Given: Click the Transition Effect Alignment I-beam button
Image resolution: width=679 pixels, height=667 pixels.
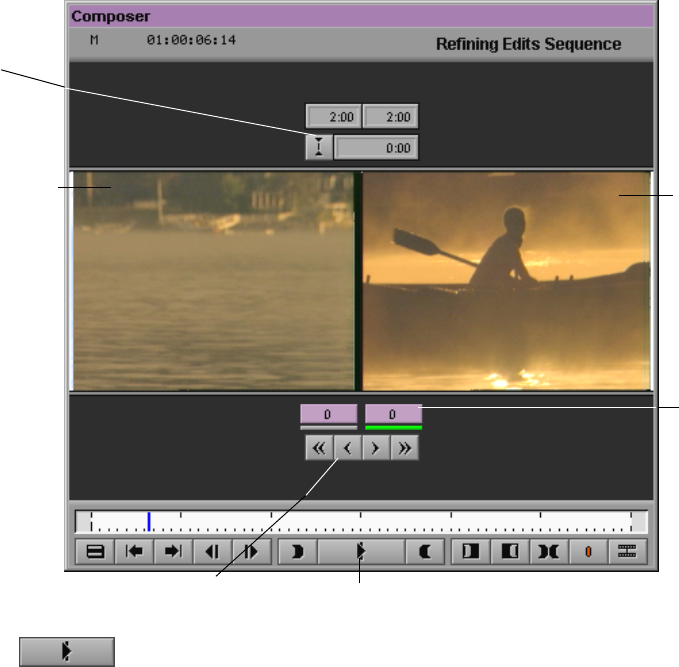Looking at the screenshot, I should point(319,147).
